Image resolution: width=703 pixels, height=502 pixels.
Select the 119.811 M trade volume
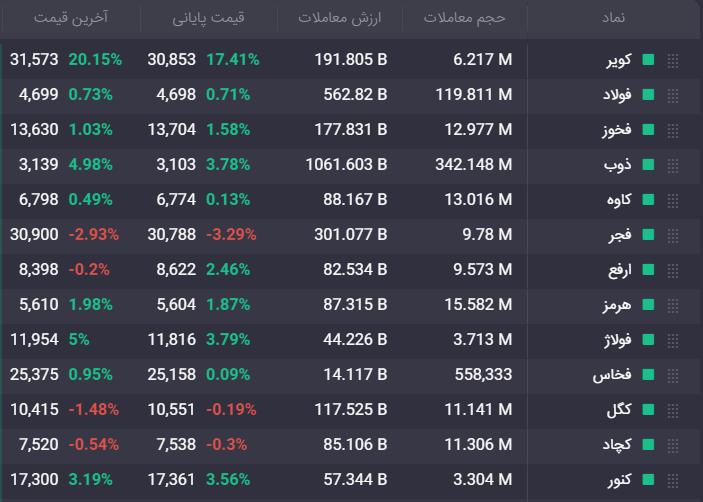tap(473, 95)
